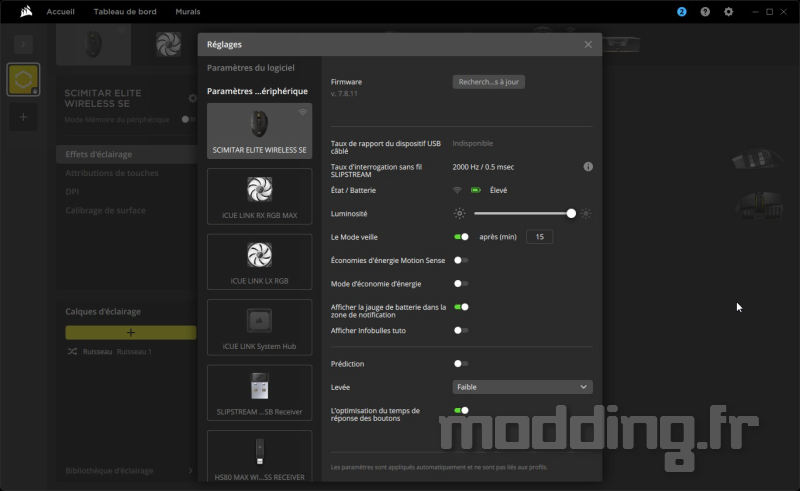
Task: Select the mouse device thumbnail in top strip
Action: (x=93, y=44)
